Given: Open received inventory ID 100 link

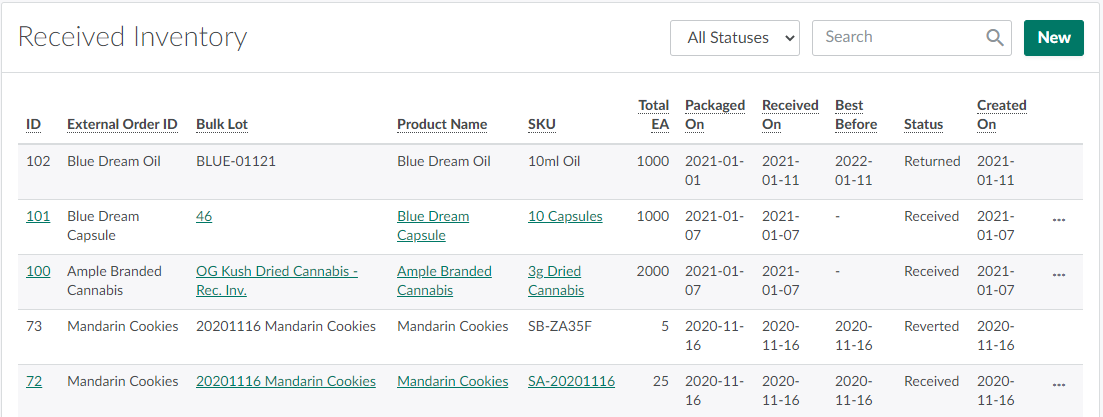Looking at the screenshot, I should point(38,271).
